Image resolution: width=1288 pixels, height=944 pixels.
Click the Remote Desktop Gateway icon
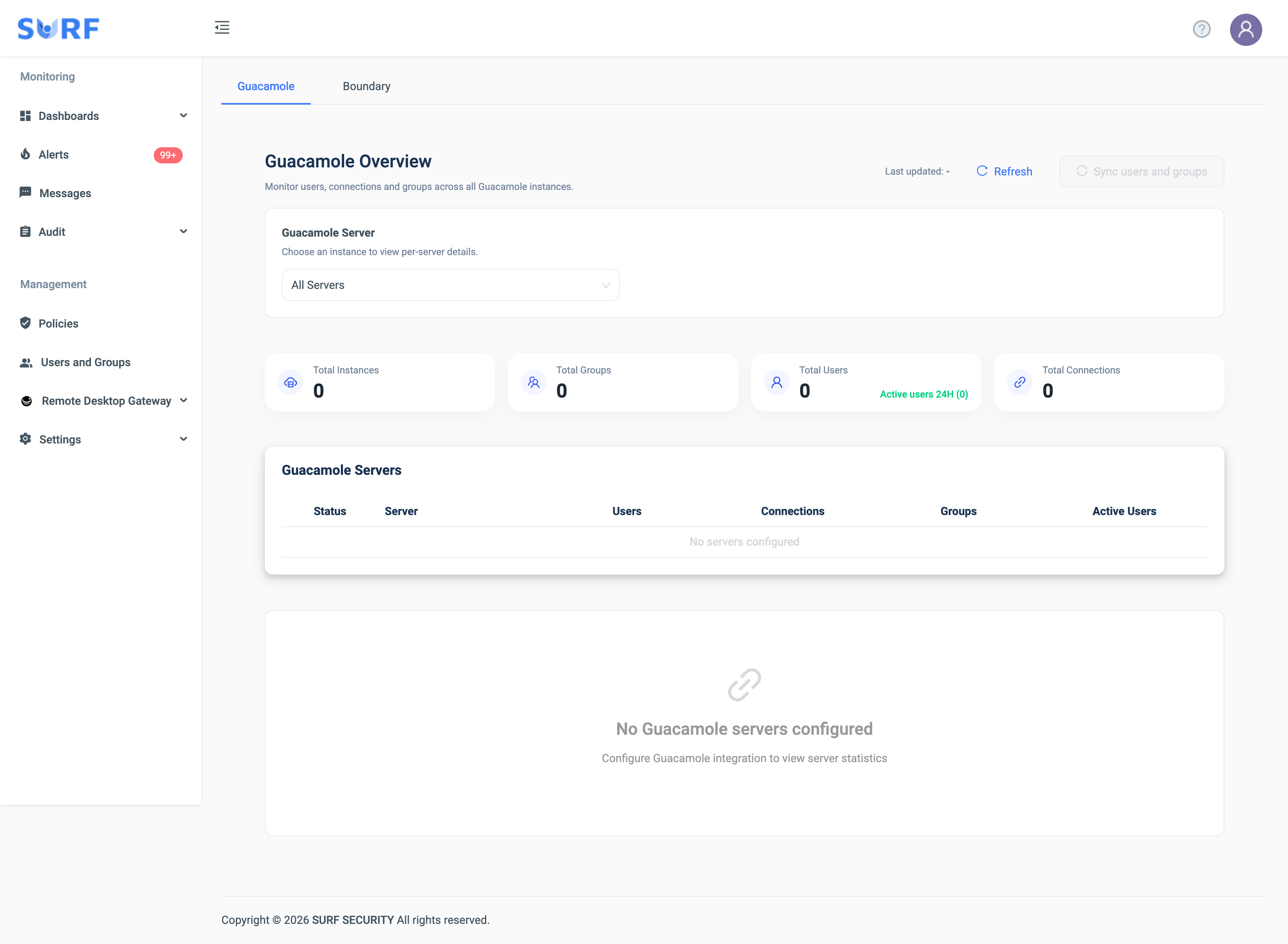coord(26,401)
